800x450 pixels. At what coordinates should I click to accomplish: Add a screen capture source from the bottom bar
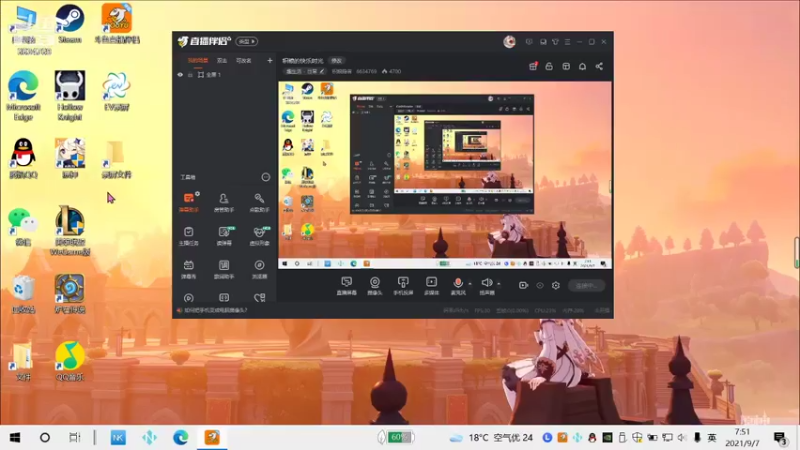[x=346, y=286]
